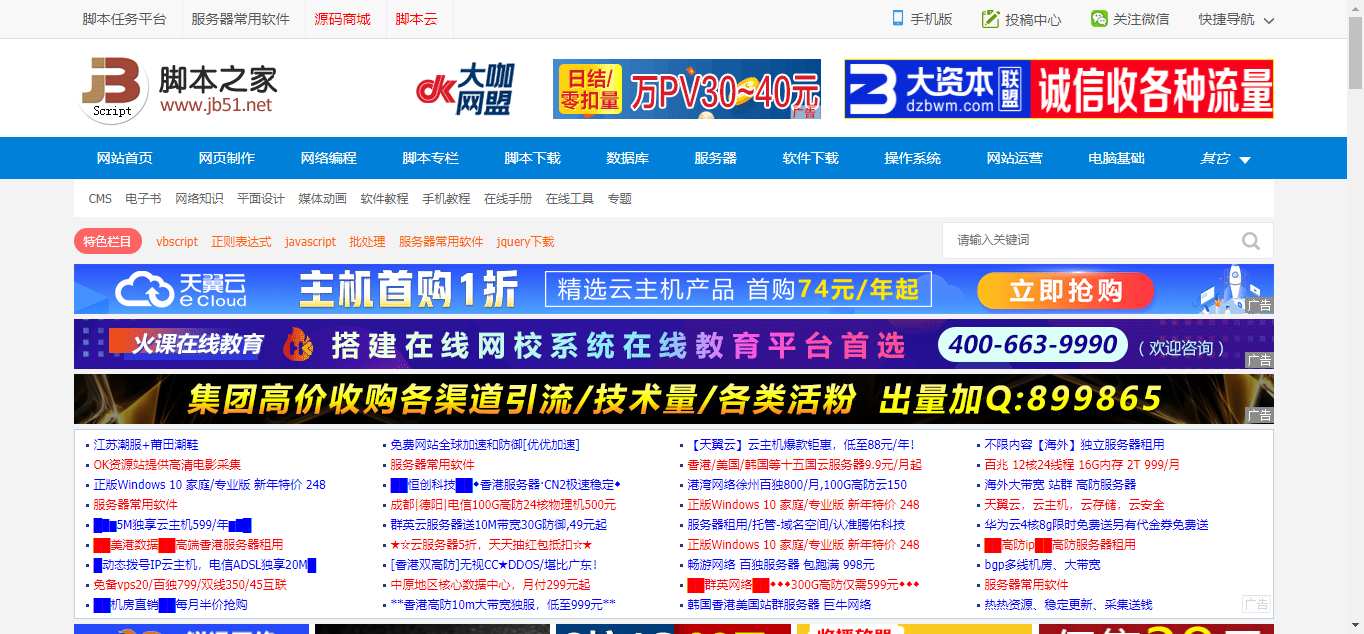Viewport: 1364px width, 634px height.
Task: Open the javascript featured link
Action: coord(310,242)
